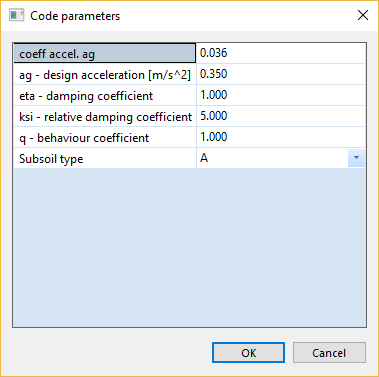Click the Code parameters window icon
379x377 pixels.
[16, 16]
